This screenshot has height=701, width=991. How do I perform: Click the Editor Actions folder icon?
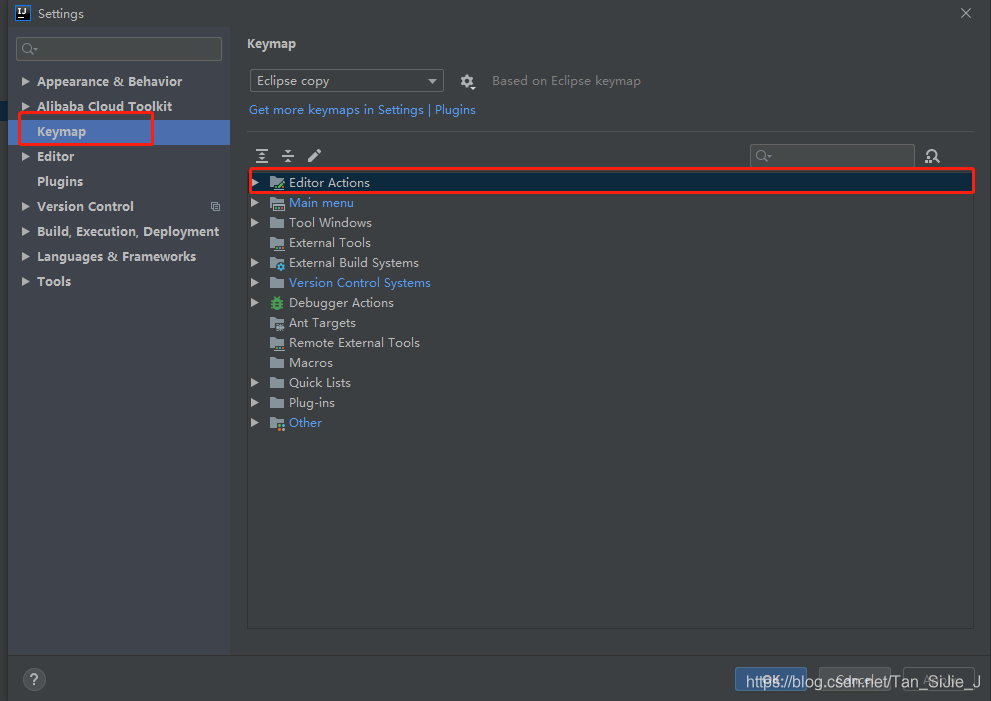(x=277, y=183)
